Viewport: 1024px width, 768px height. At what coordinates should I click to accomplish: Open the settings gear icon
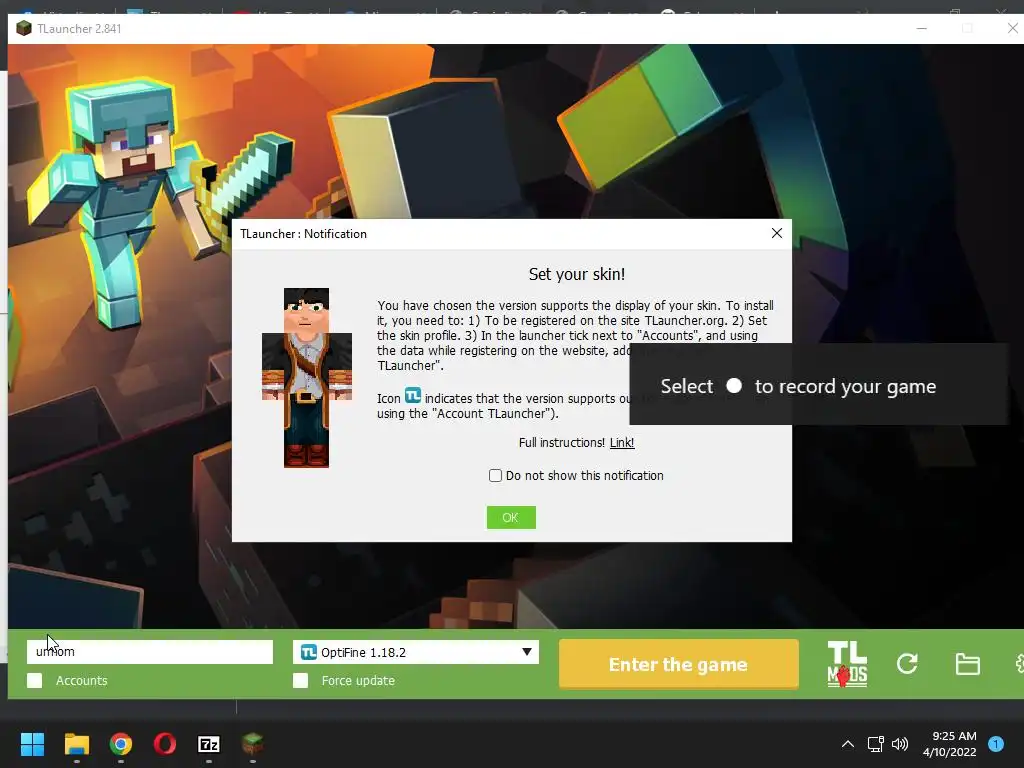(1019, 664)
